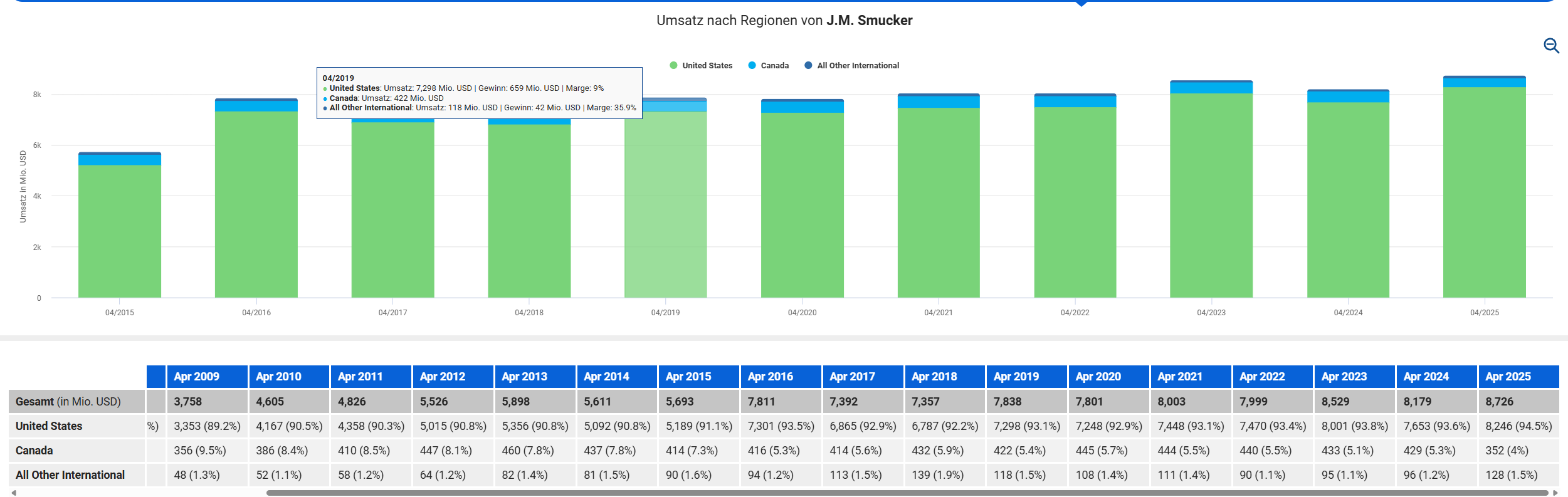Click the zoom-out magnifier icon
The height and width of the screenshot is (497, 1568).
tap(1550, 46)
